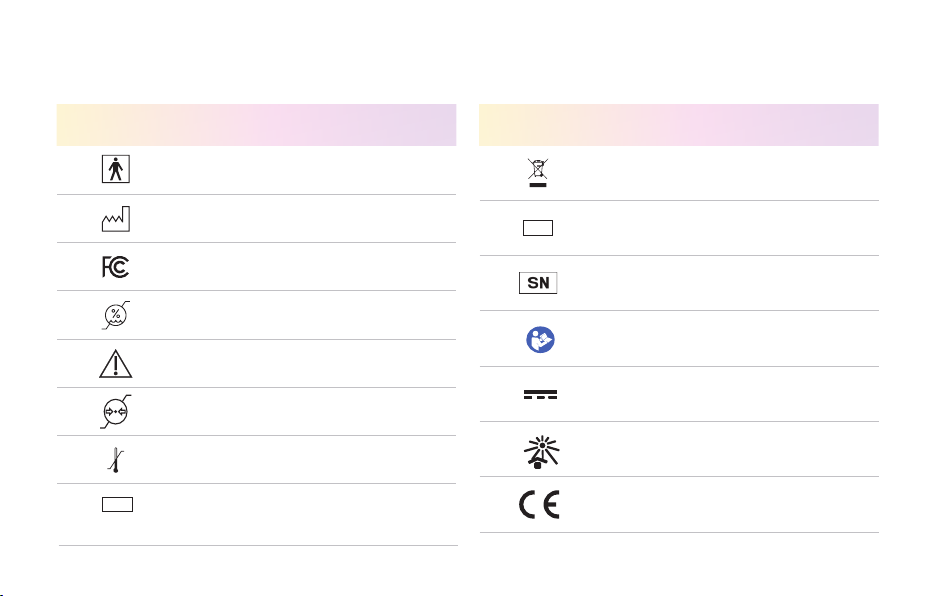The height and width of the screenshot is (596, 936).
Task: Click the gradient header bar above the person symbol
Action: [257, 125]
